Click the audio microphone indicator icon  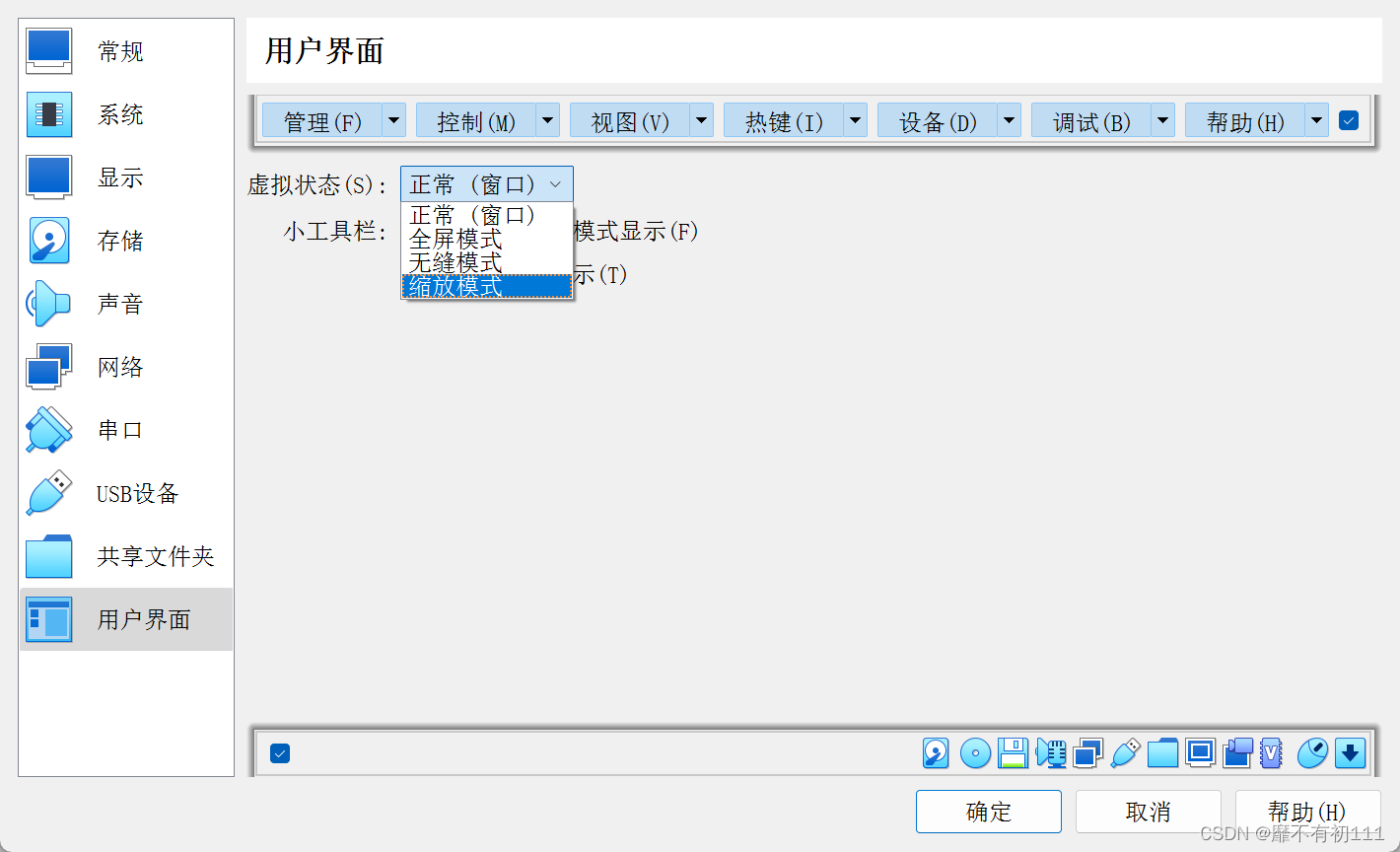1051,753
